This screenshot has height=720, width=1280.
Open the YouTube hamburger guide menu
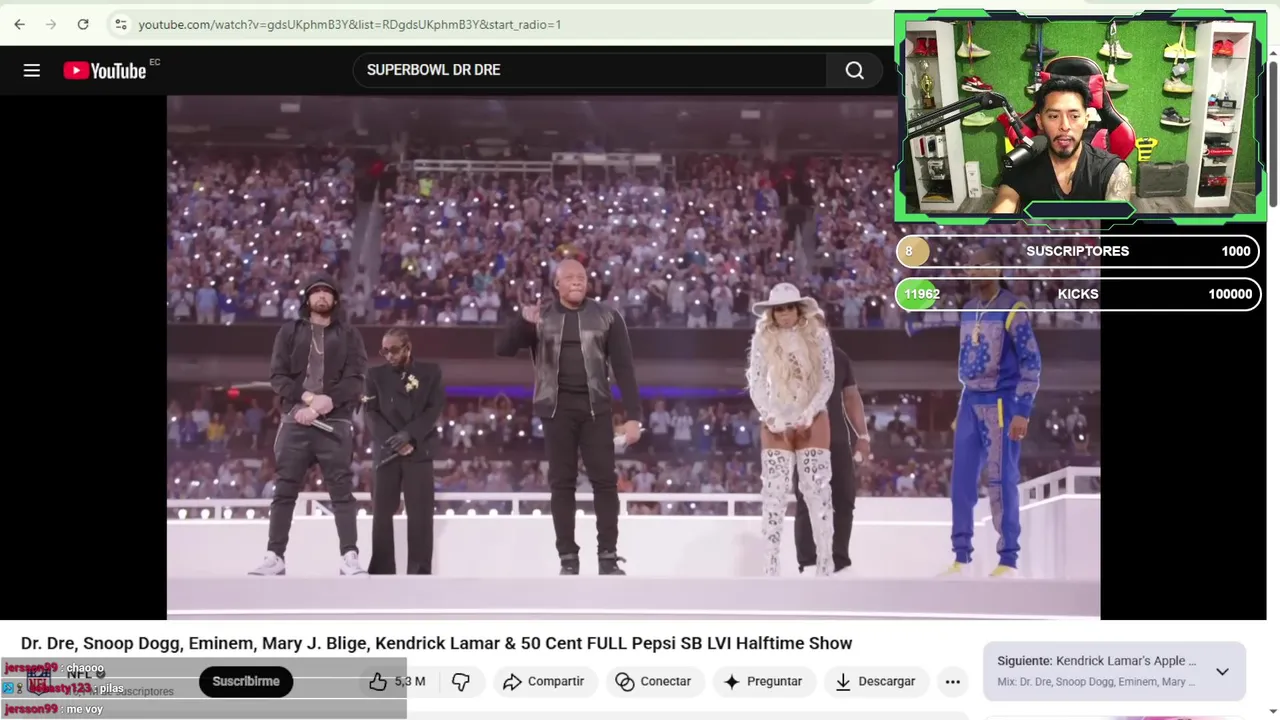32,70
